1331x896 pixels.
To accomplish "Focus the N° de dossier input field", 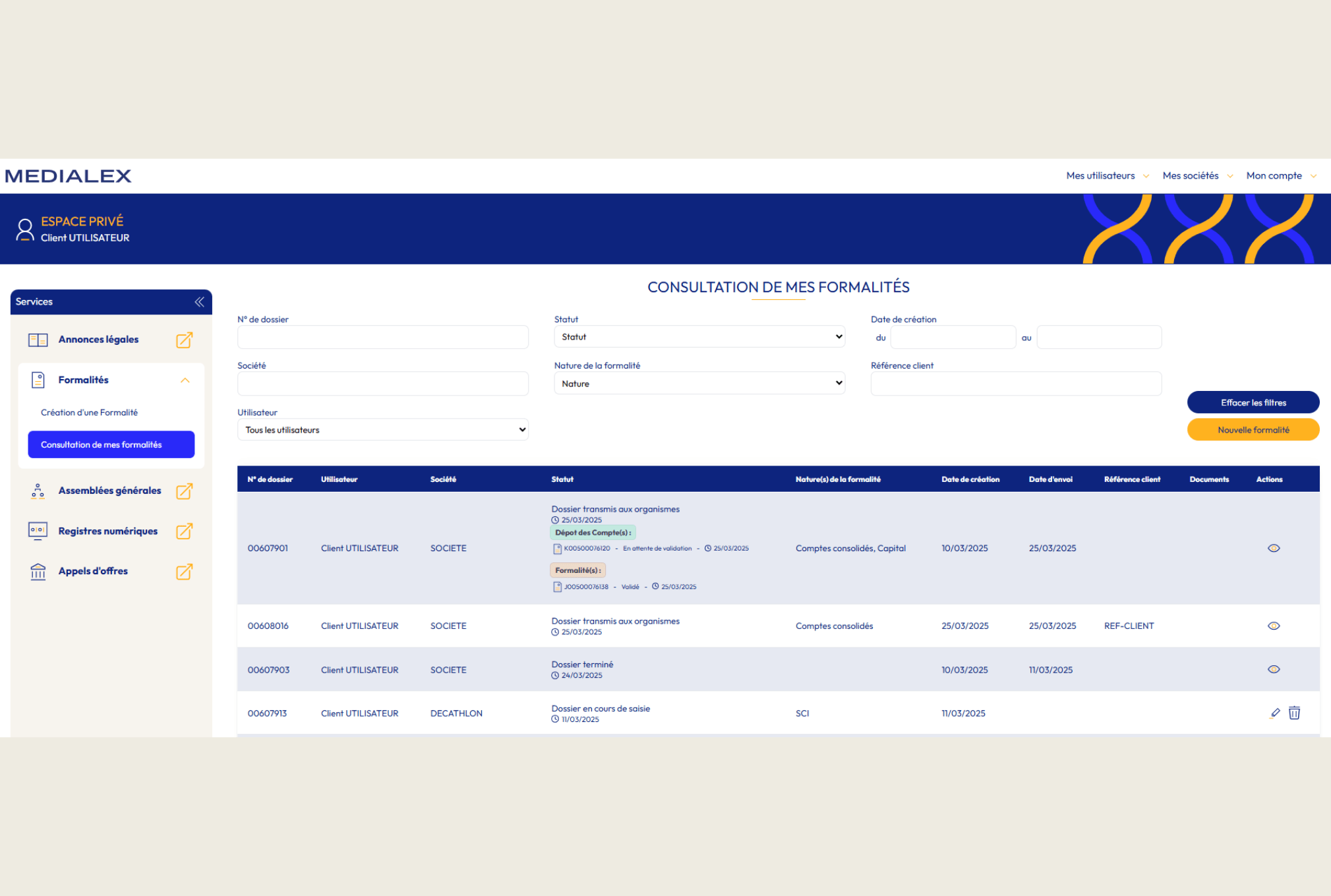I will [x=383, y=337].
